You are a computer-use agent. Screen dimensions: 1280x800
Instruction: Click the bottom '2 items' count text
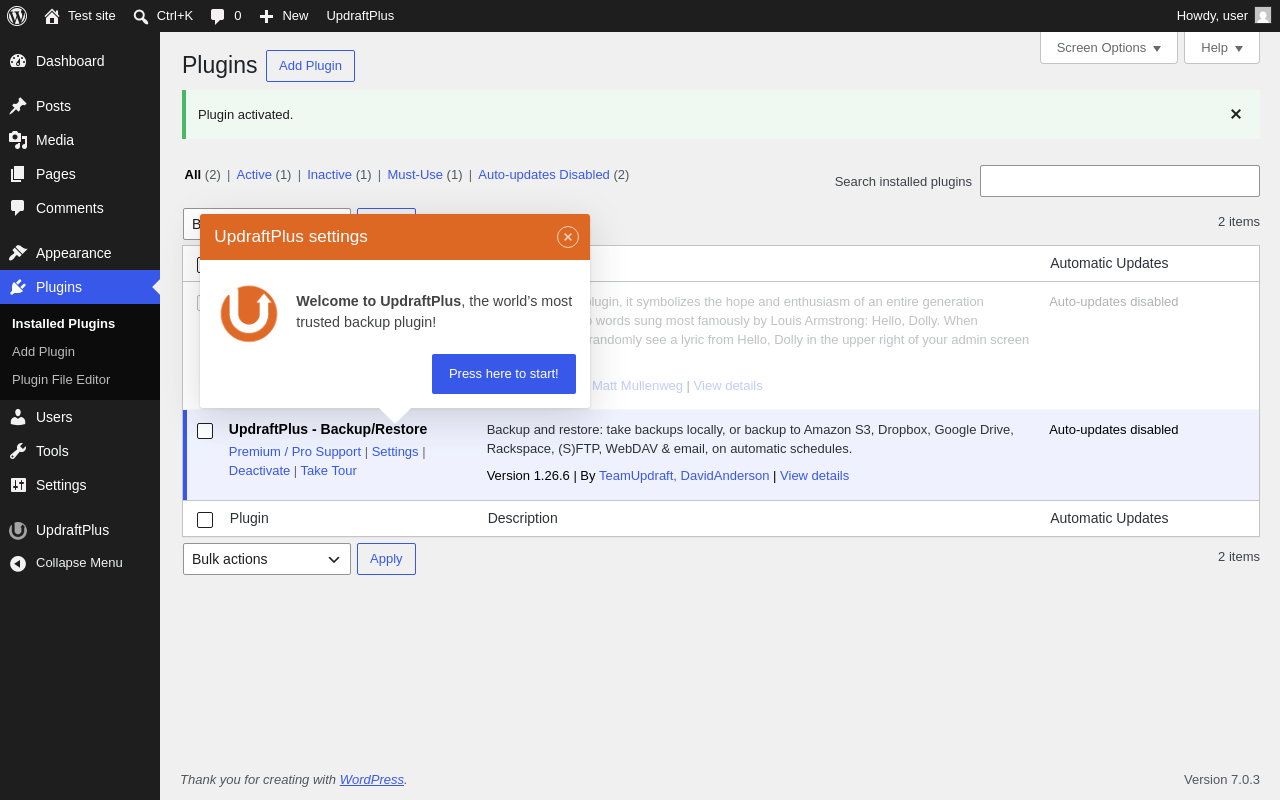[1239, 556]
